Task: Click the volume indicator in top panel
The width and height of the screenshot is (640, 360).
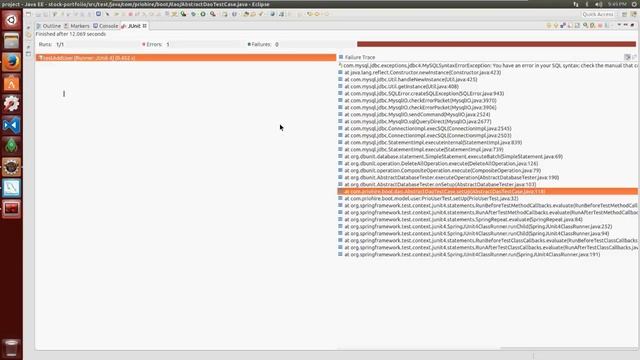Action: point(598,4)
